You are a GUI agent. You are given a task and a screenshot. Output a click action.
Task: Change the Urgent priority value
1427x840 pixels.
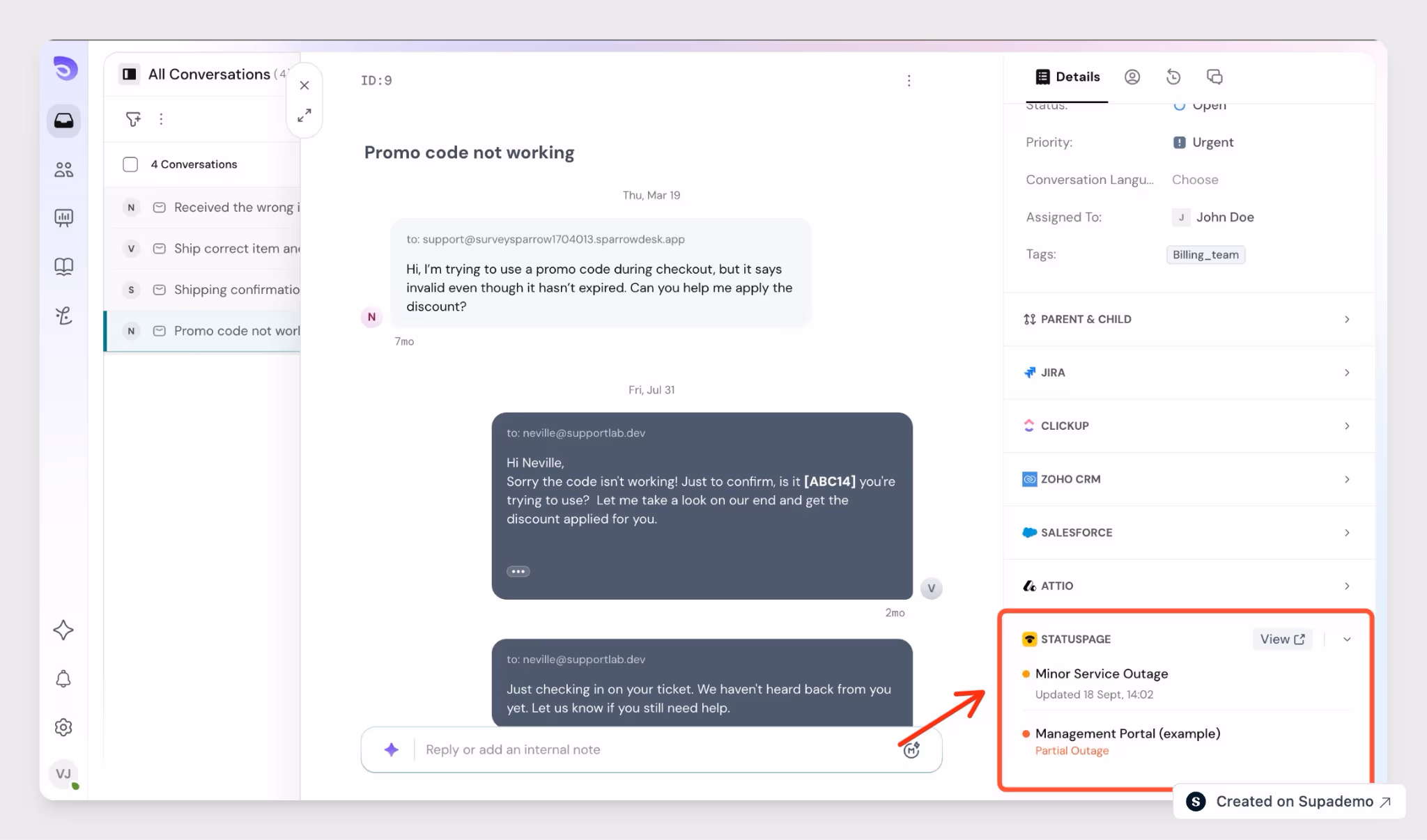1203,142
